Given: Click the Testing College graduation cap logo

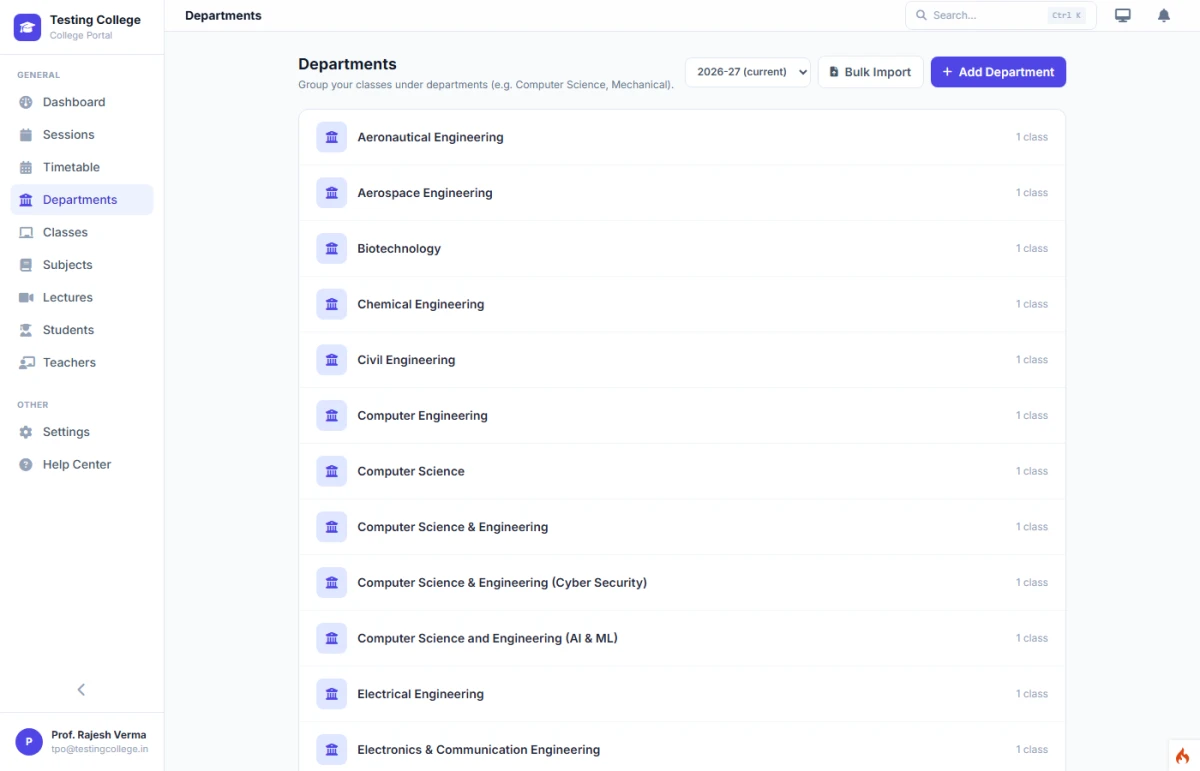Looking at the screenshot, I should [x=27, y=27].
